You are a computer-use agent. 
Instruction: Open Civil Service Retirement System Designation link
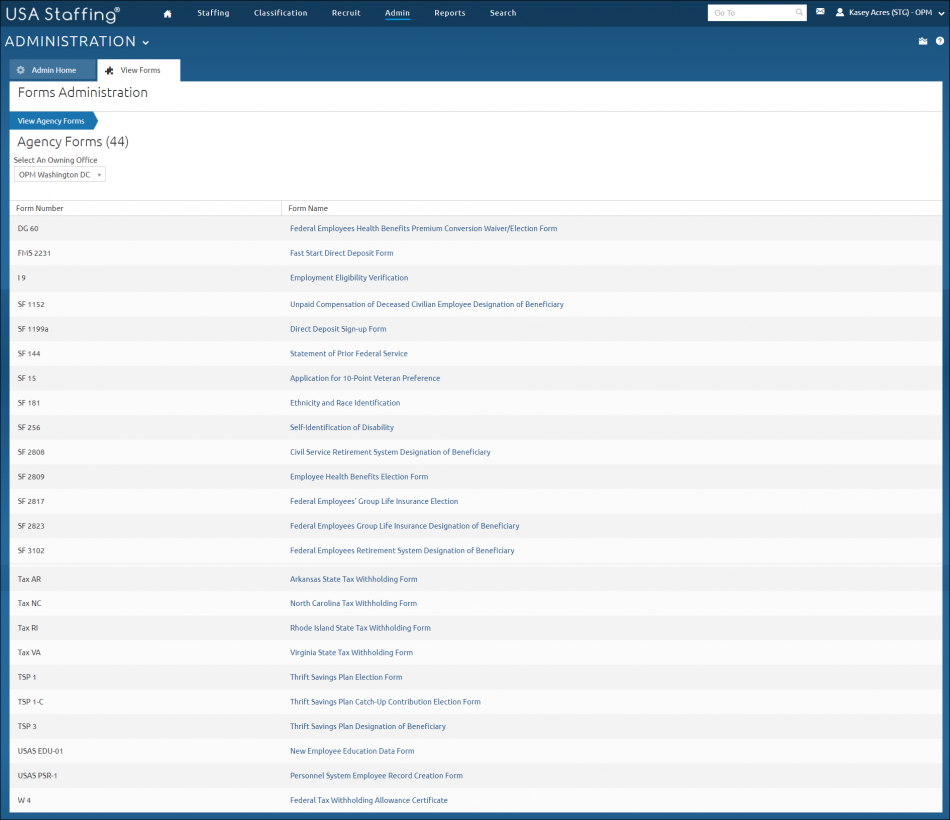(390, 452)
